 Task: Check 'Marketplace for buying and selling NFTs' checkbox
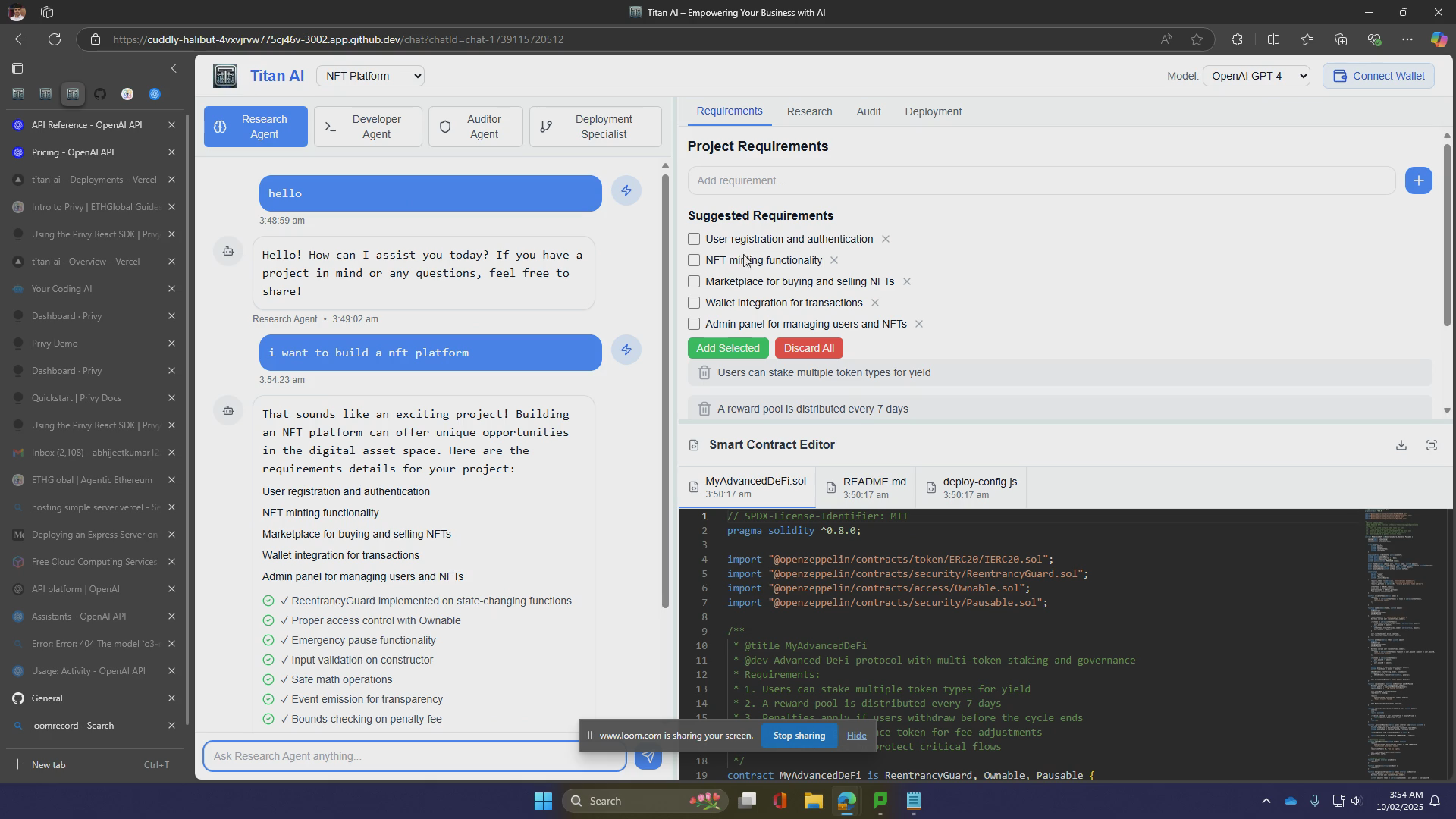694,281
